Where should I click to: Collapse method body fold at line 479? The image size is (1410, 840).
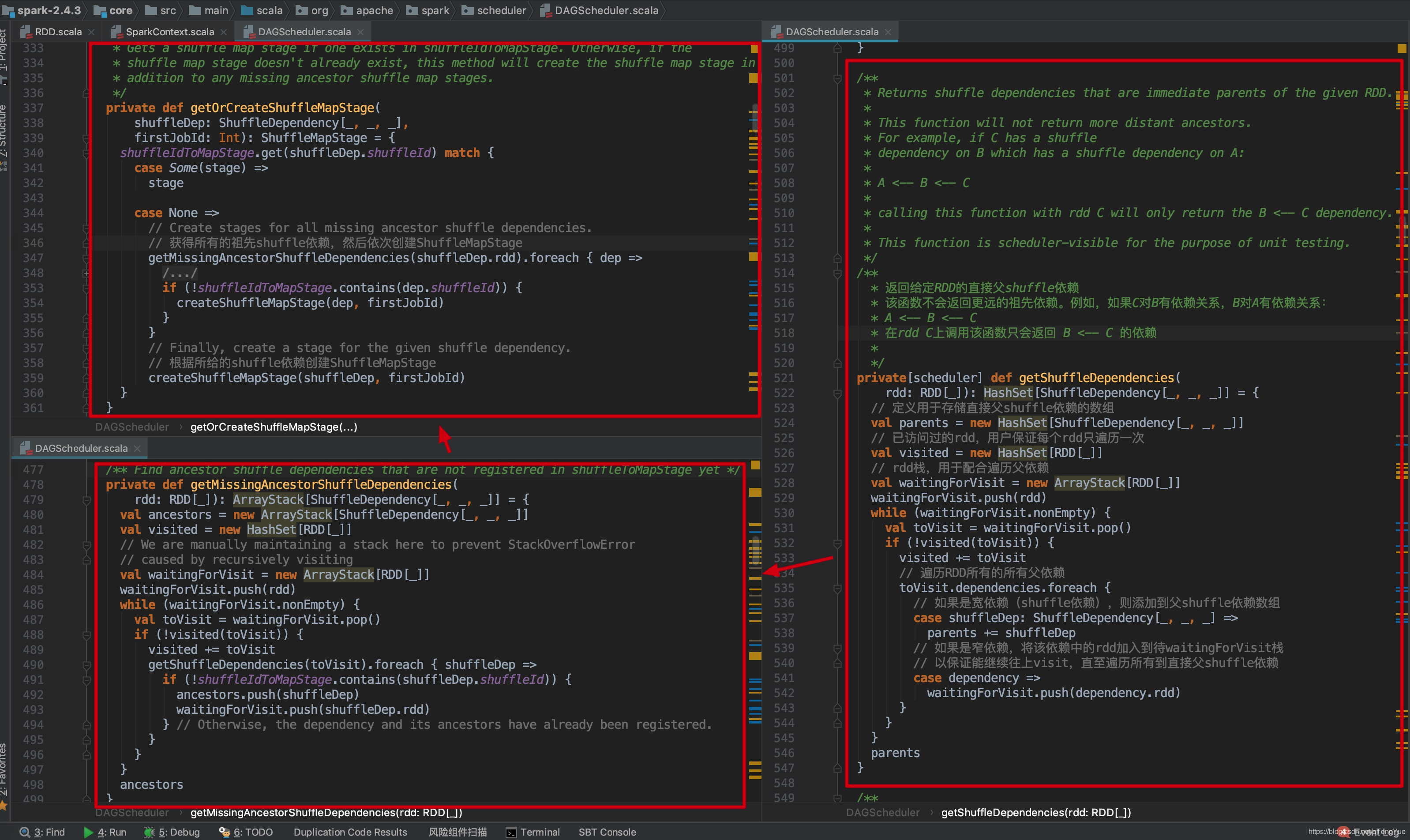(x=86, y=500)
